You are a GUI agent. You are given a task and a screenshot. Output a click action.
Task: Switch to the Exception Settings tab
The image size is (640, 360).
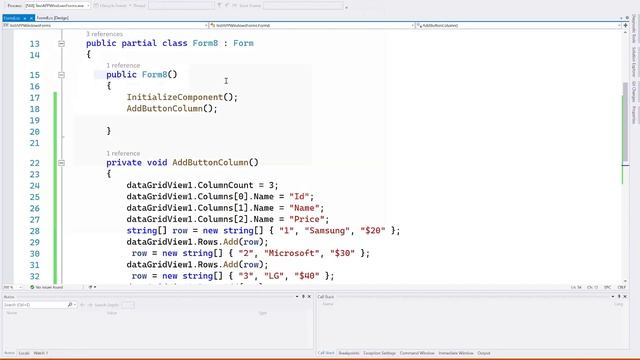(x=380, y=353)
